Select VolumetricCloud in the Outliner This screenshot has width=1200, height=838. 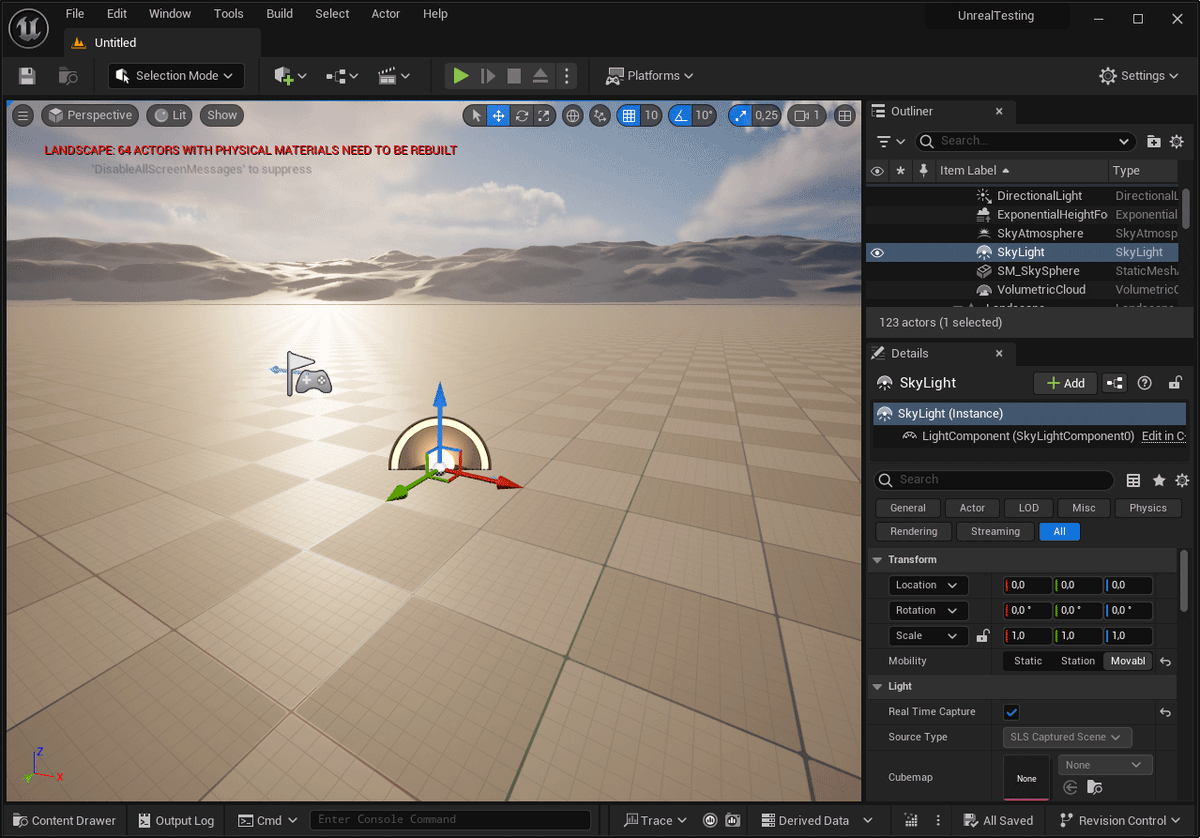coord(1041,290)
